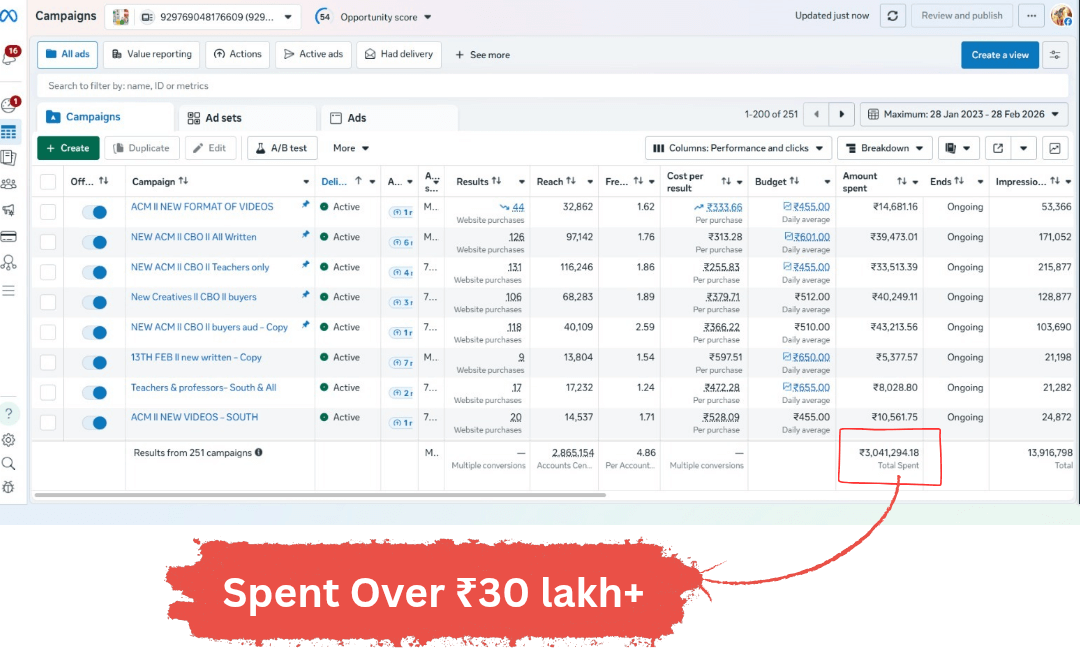The image size is (1080, 662).
Task: Click the green Create button
Action: pyautogui.click(x=68, y=148)
